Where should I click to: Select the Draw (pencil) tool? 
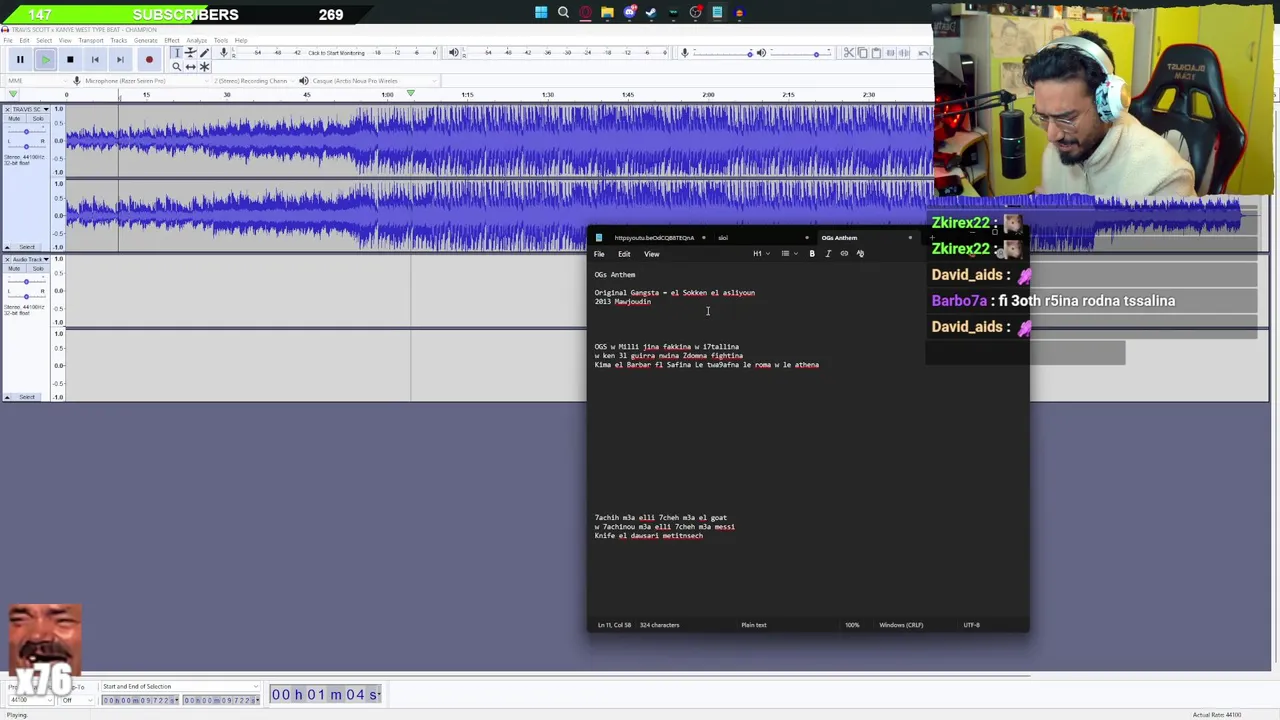pos(204,53)
